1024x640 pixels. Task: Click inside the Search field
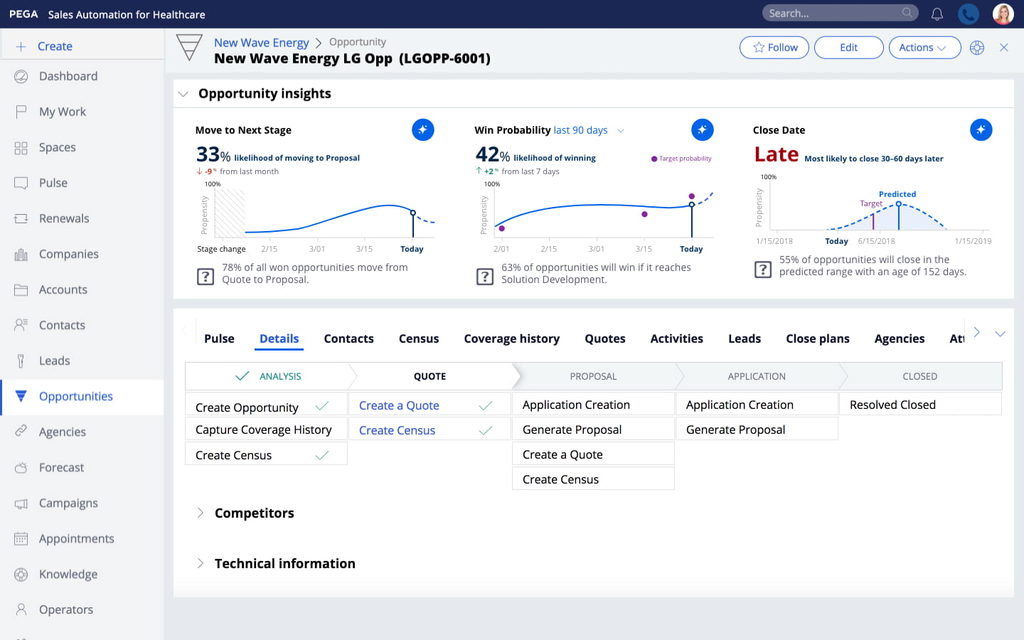[836, 12]
